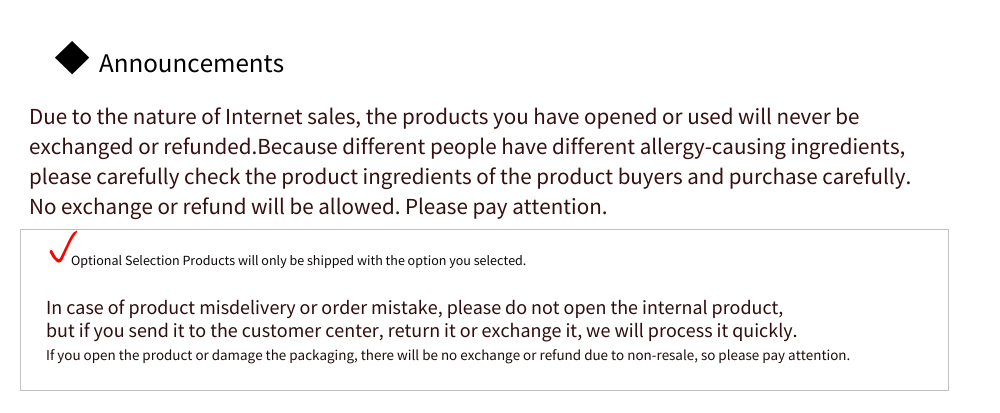Viewport: 1000px width, 413px height.
Task: Click the sentence 'Please pay attention.'
Action: click(x=506, y=208)
